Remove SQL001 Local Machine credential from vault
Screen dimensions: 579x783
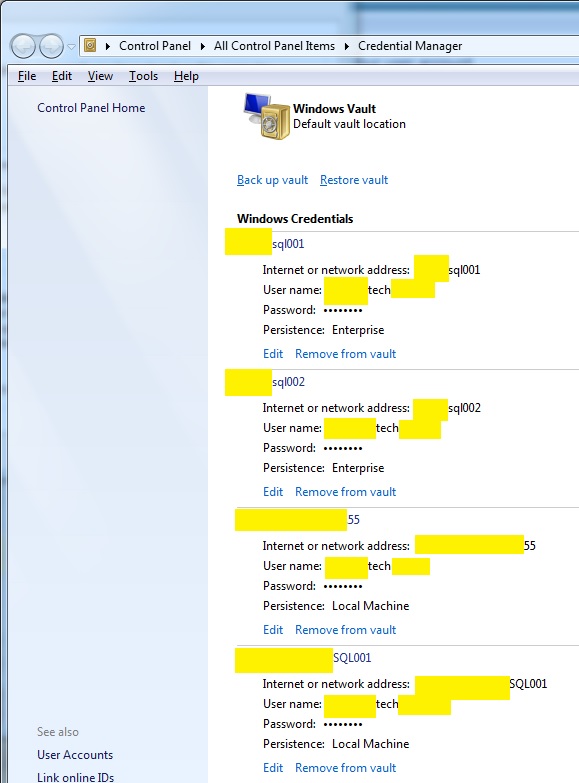click(346, 768)
